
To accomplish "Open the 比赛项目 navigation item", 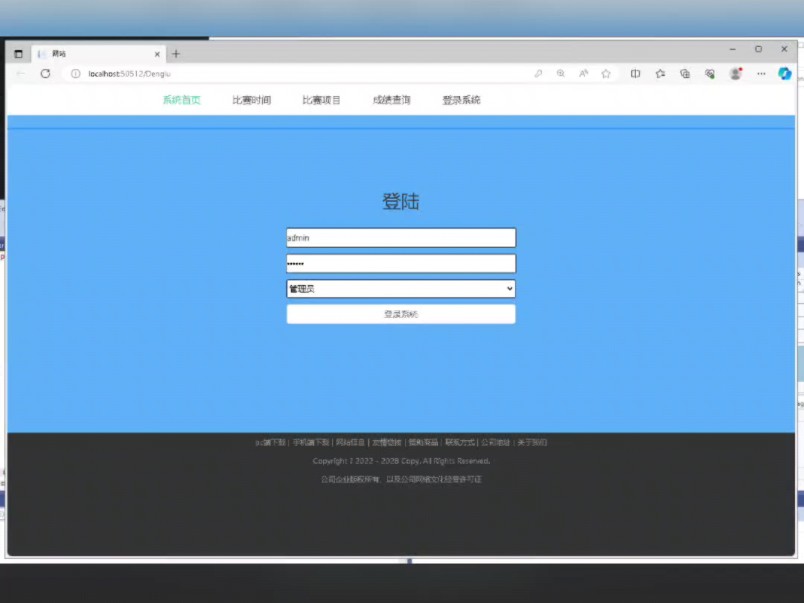I will tap(321, 100).
